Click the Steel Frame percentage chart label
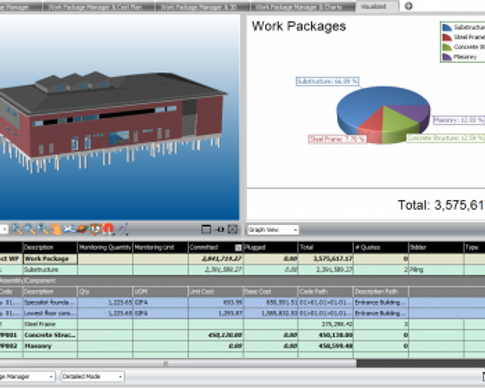Image resolution: width=485 pixels, height=388 pixels. coord(337,139)
